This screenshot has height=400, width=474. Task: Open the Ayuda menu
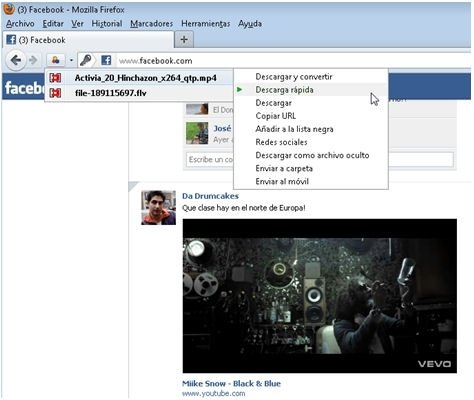[x=250, y=24]
